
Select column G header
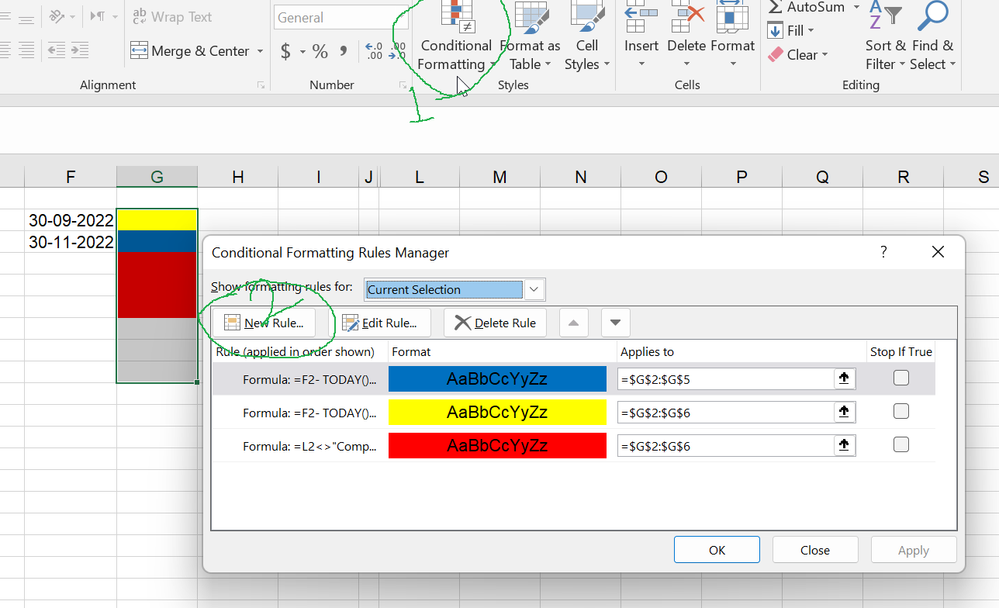157,177
